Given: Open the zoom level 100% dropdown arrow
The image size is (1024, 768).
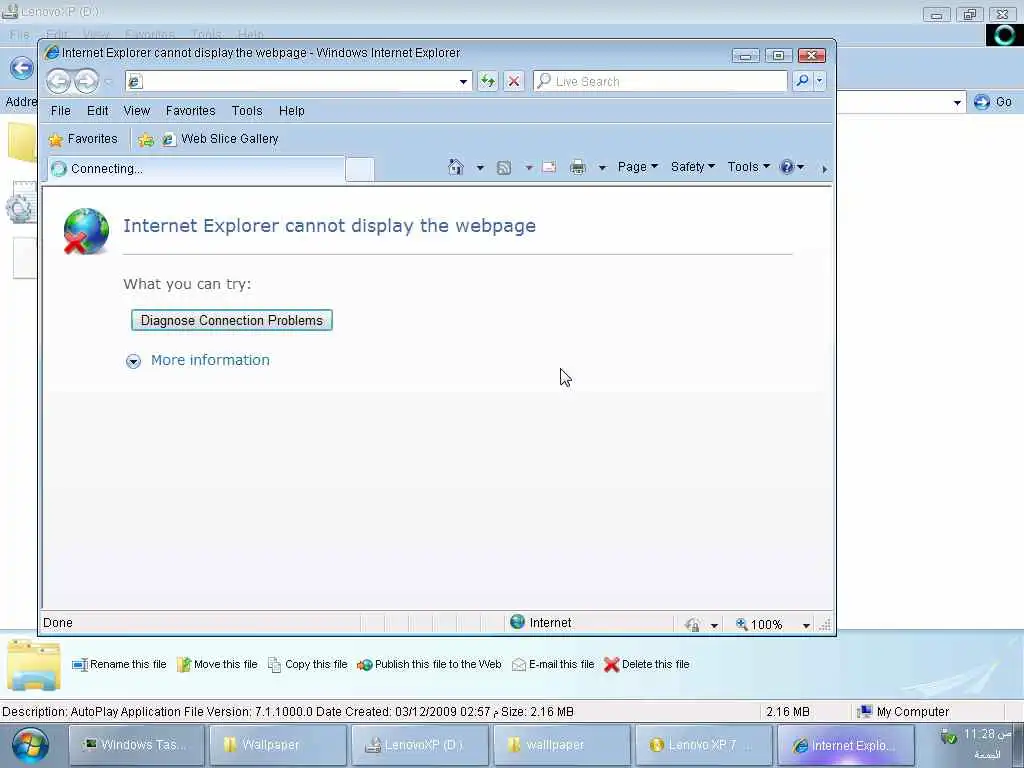Looking at the screenshot, I should tap(806, 626).
